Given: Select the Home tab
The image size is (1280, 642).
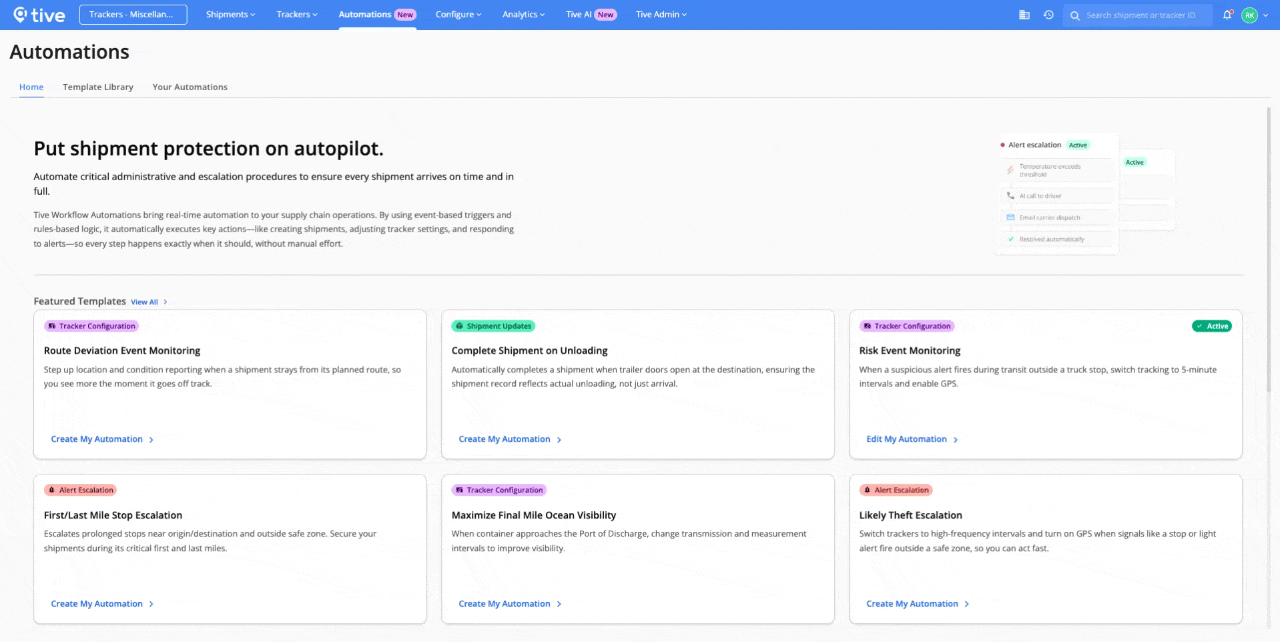Looking at the screenshot, I should point(31,87).
